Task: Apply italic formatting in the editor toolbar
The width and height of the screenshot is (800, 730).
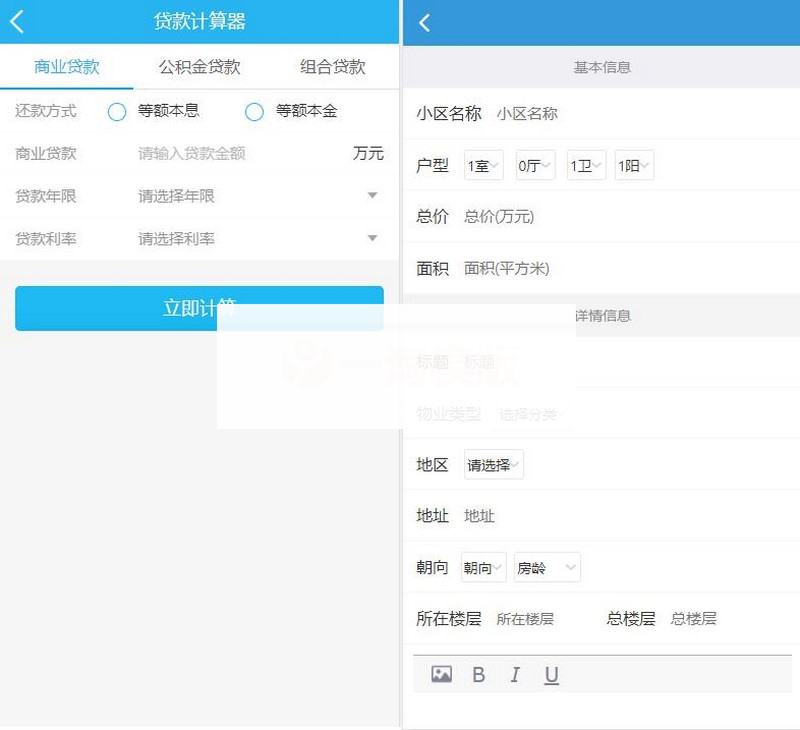Action: point(514,674)
